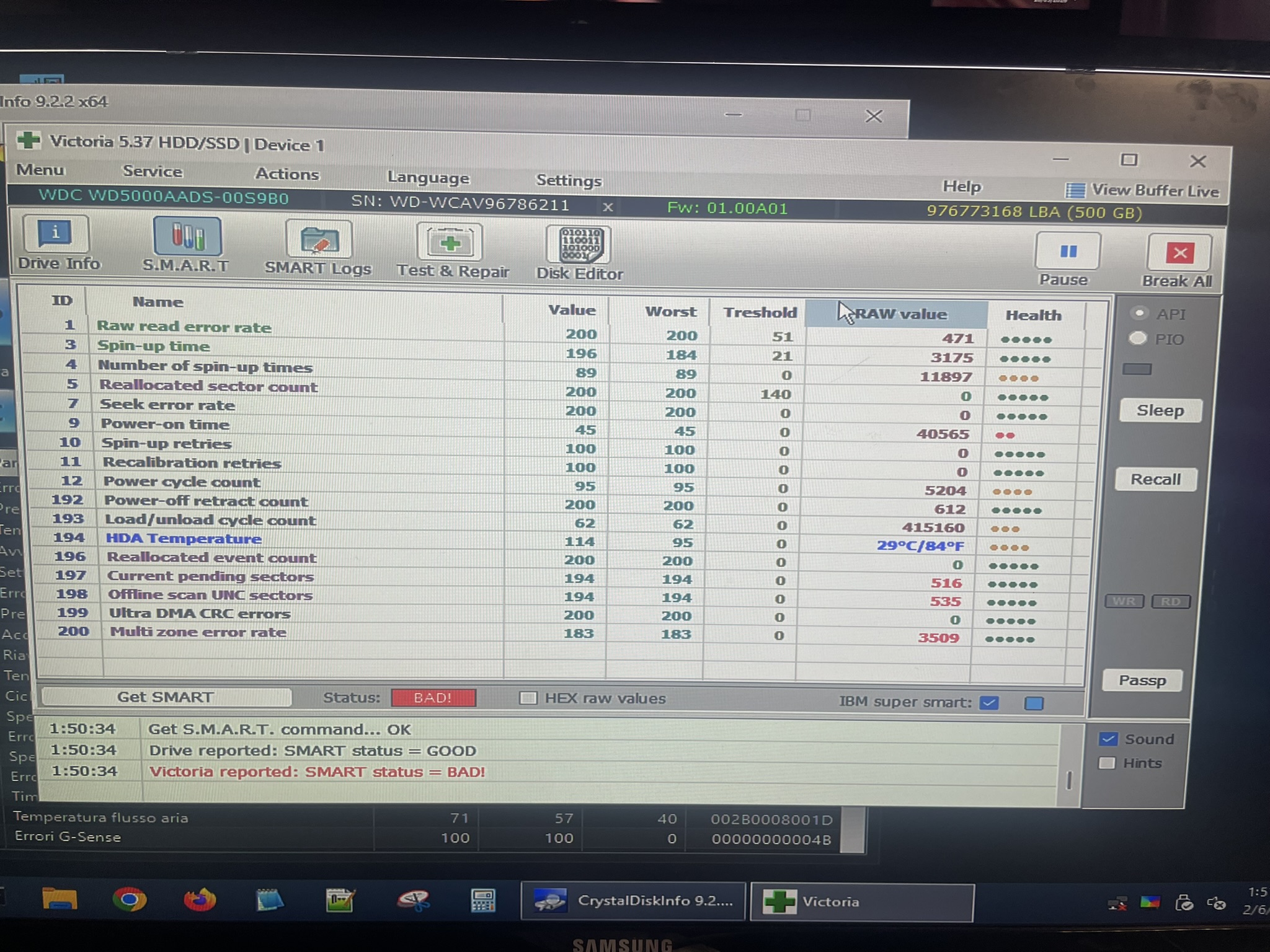Toggle the Sound checkbox
1270x952 pixels.
(1108, 739)
